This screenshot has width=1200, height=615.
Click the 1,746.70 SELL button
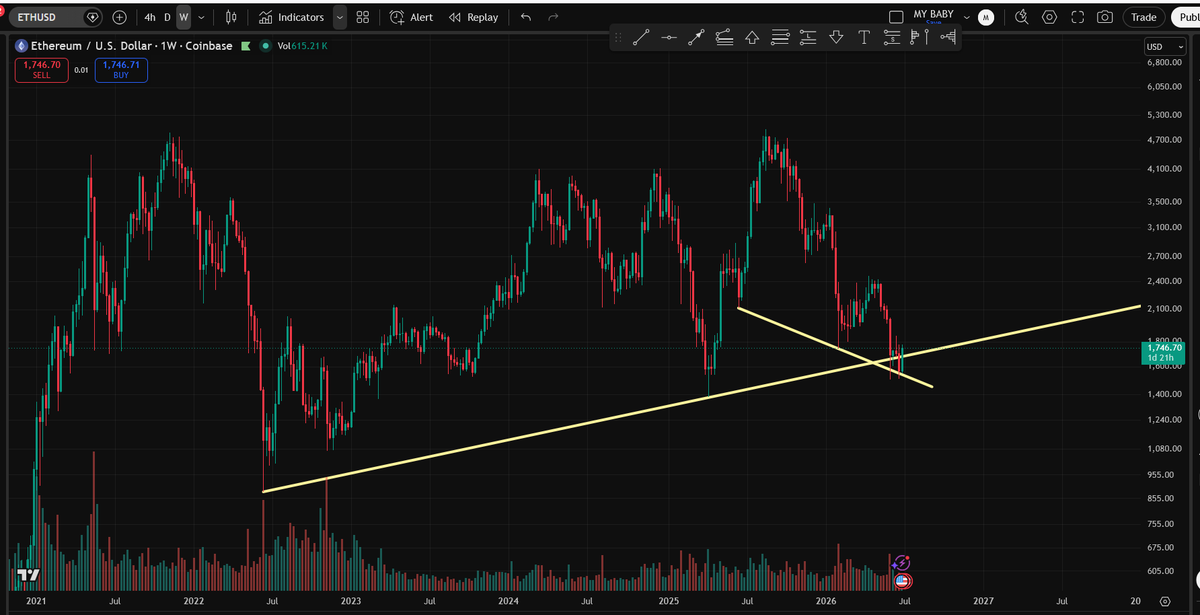point(41,70)
